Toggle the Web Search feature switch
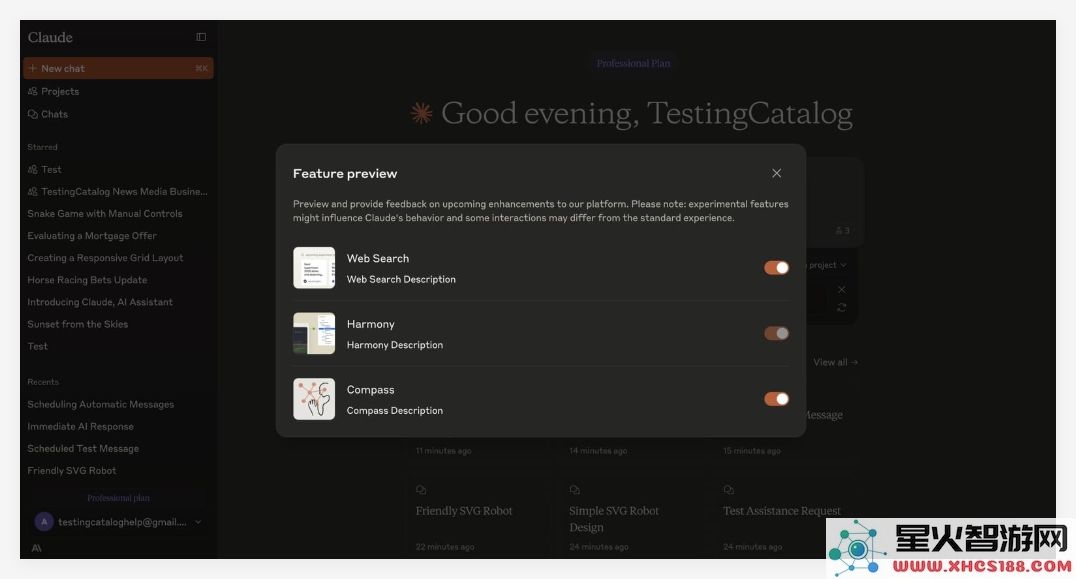The height and width of the screenshot is (579, 1076). tap(776, 268)
